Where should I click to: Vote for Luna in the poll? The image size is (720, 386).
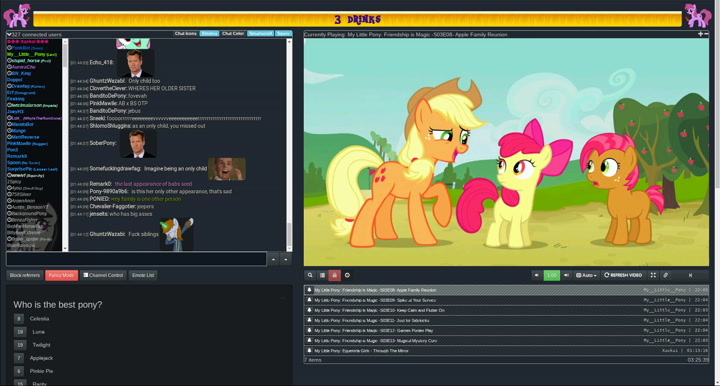tap(20, 332)
